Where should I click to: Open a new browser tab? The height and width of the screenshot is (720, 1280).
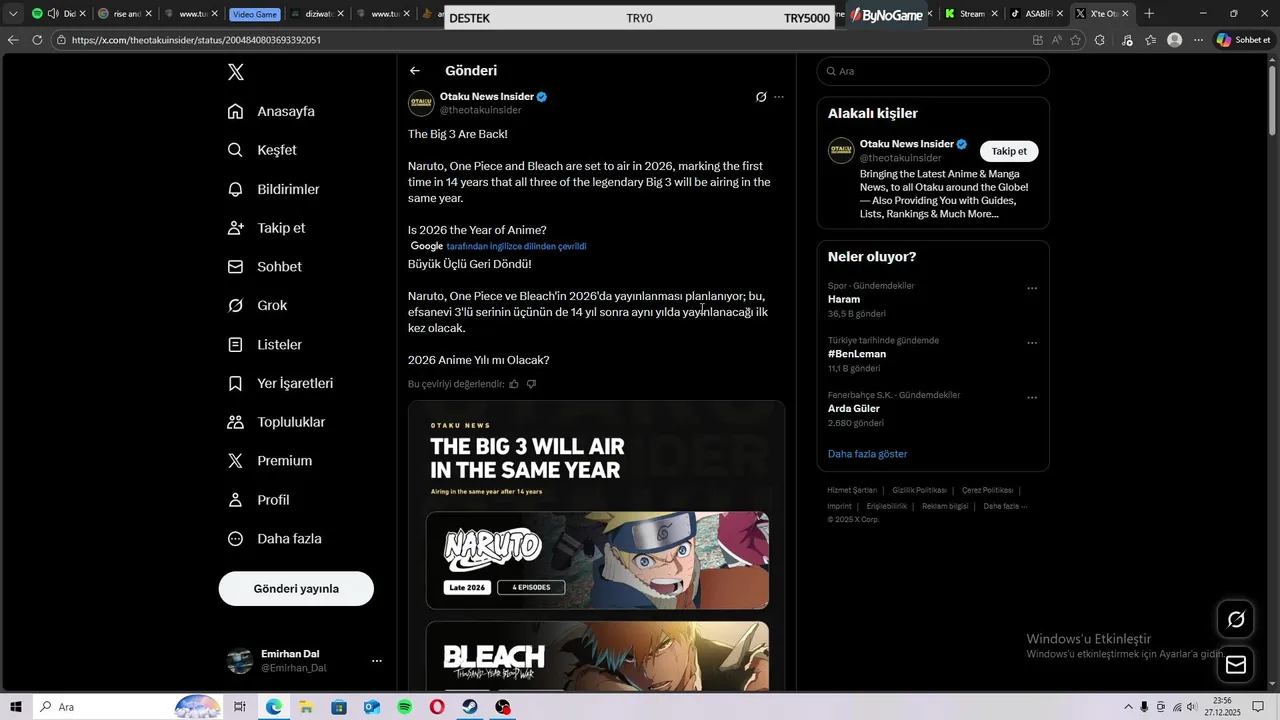pos(1149,14)
